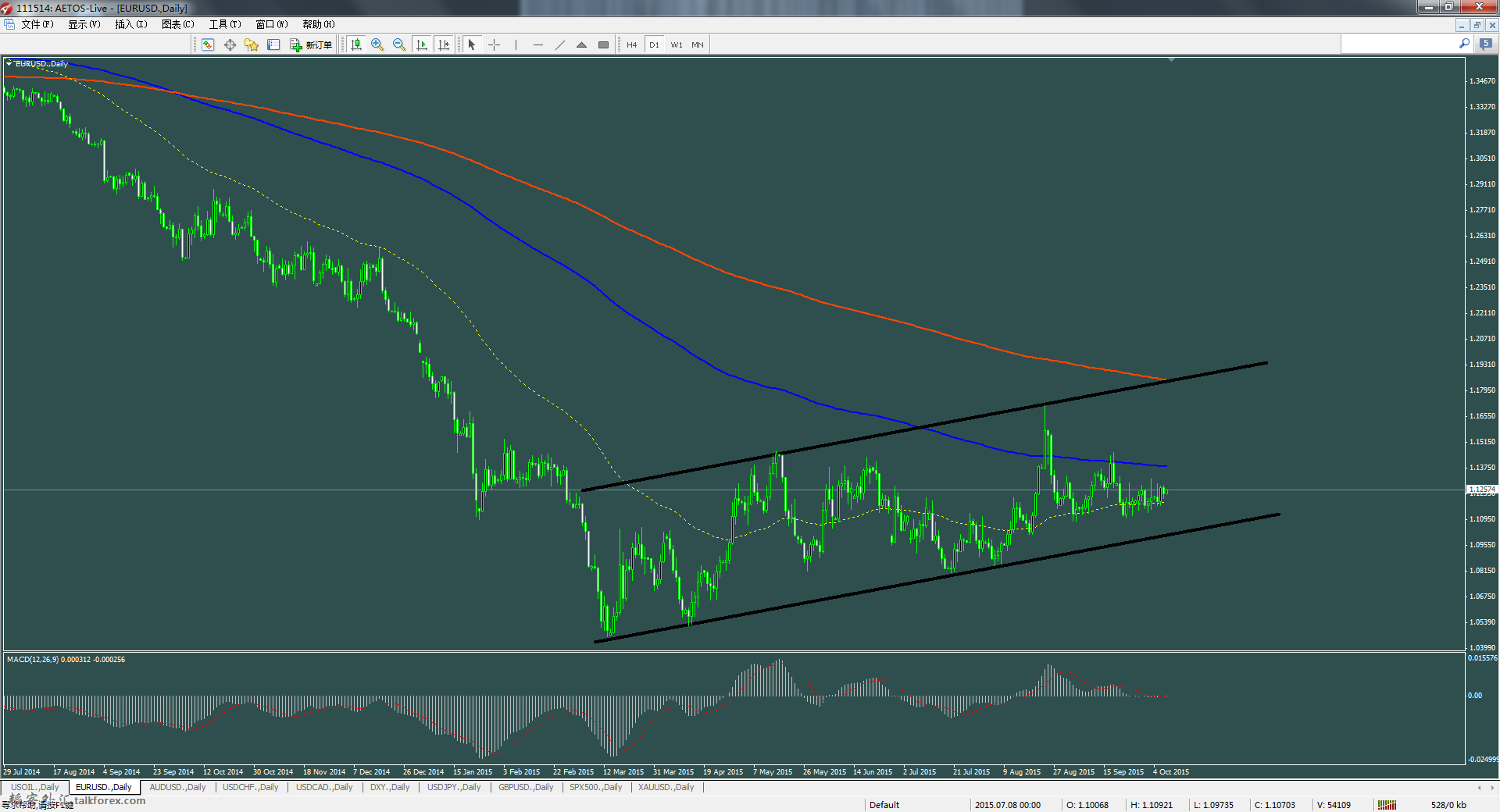Open the 文件(F) menu

coord(37,24)
